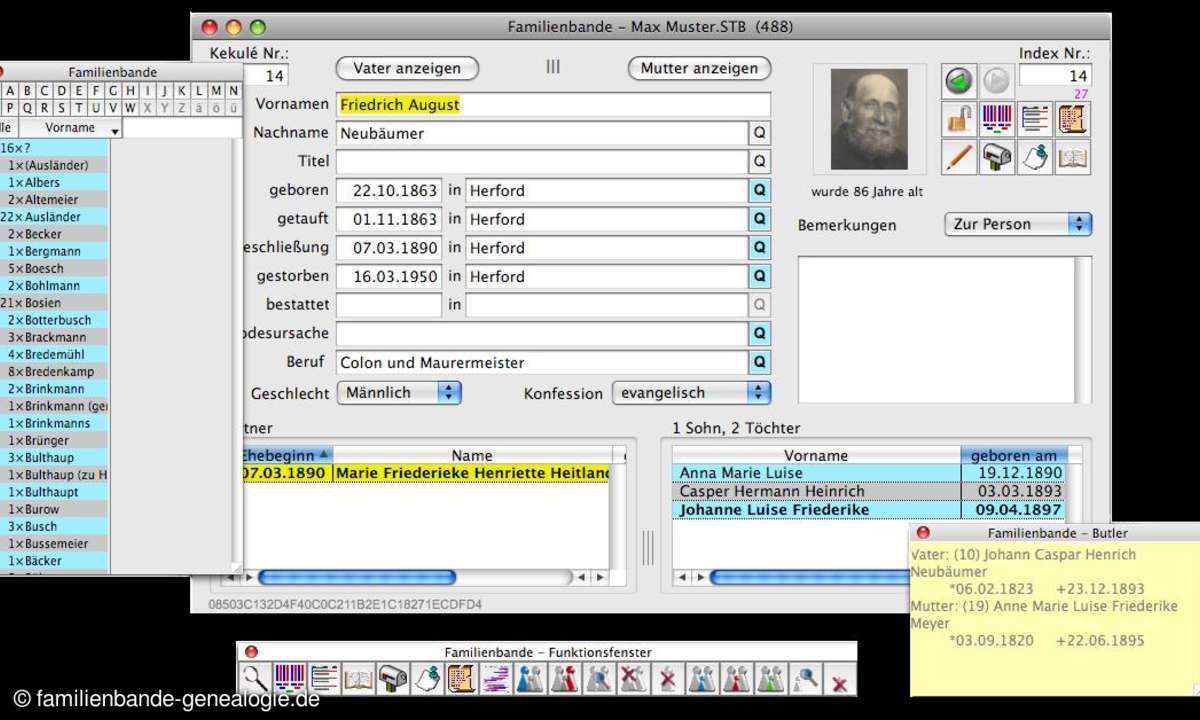
Task: Select Bredenkamp in the surname list
Action: click(54, 372)
